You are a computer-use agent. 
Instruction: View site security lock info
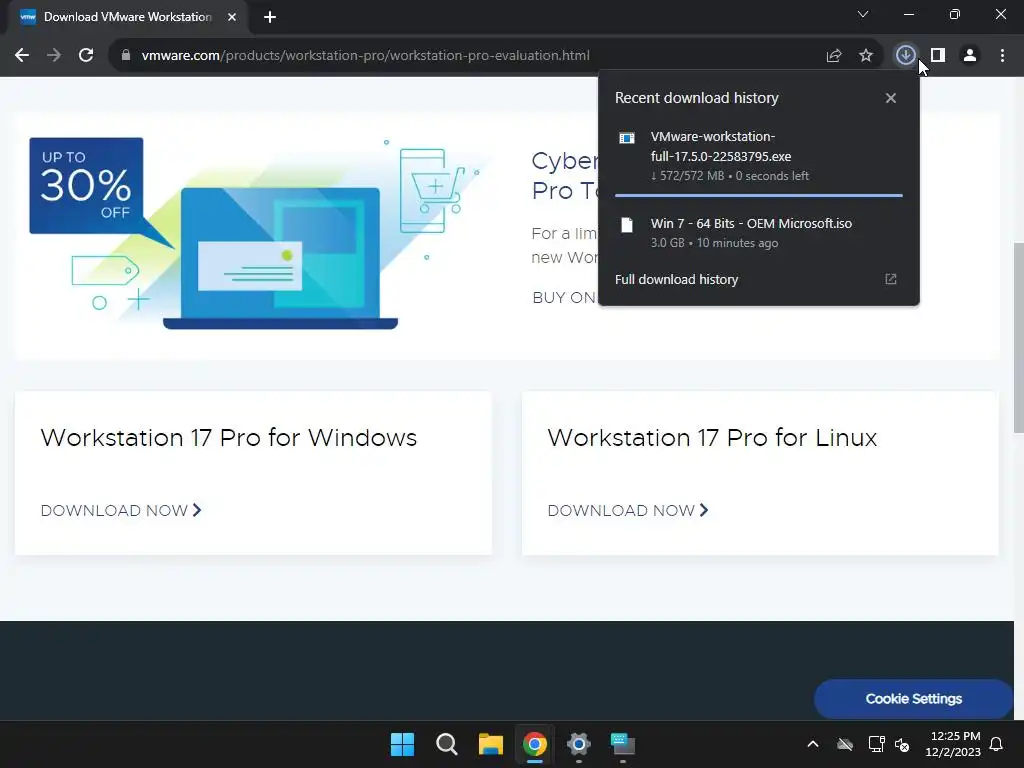click(126, 56)
